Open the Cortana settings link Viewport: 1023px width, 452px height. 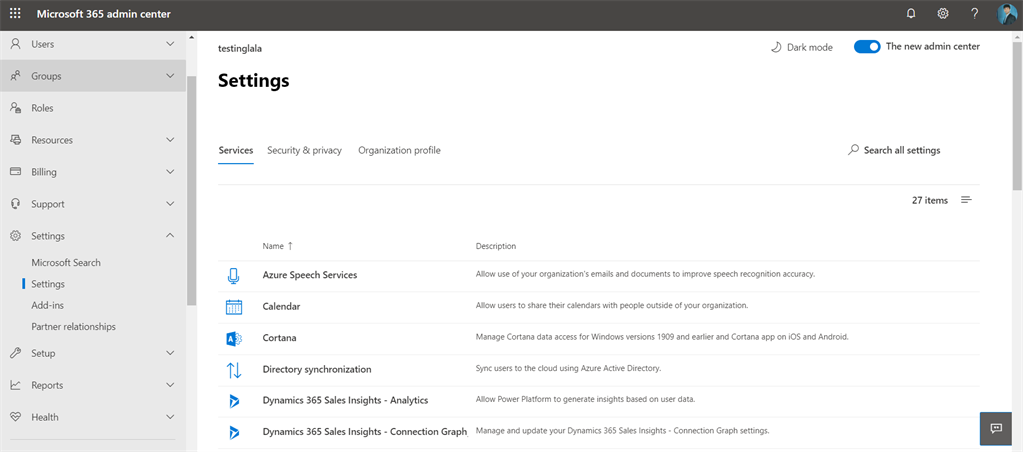pos(279,338)
